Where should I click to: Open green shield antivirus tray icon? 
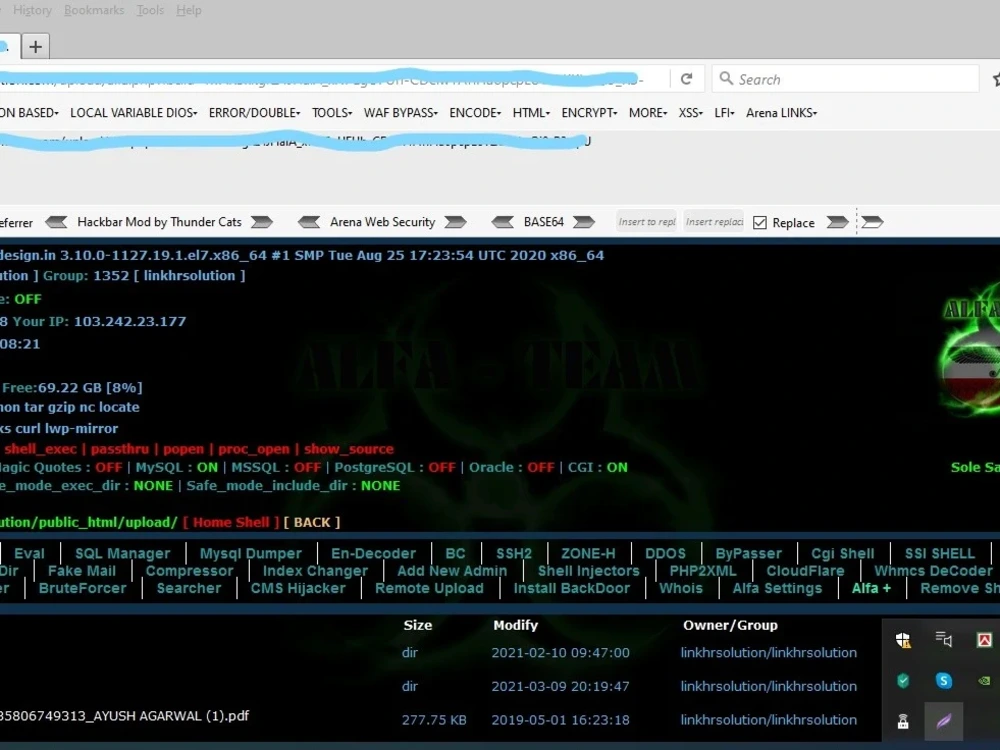point(903,680)
